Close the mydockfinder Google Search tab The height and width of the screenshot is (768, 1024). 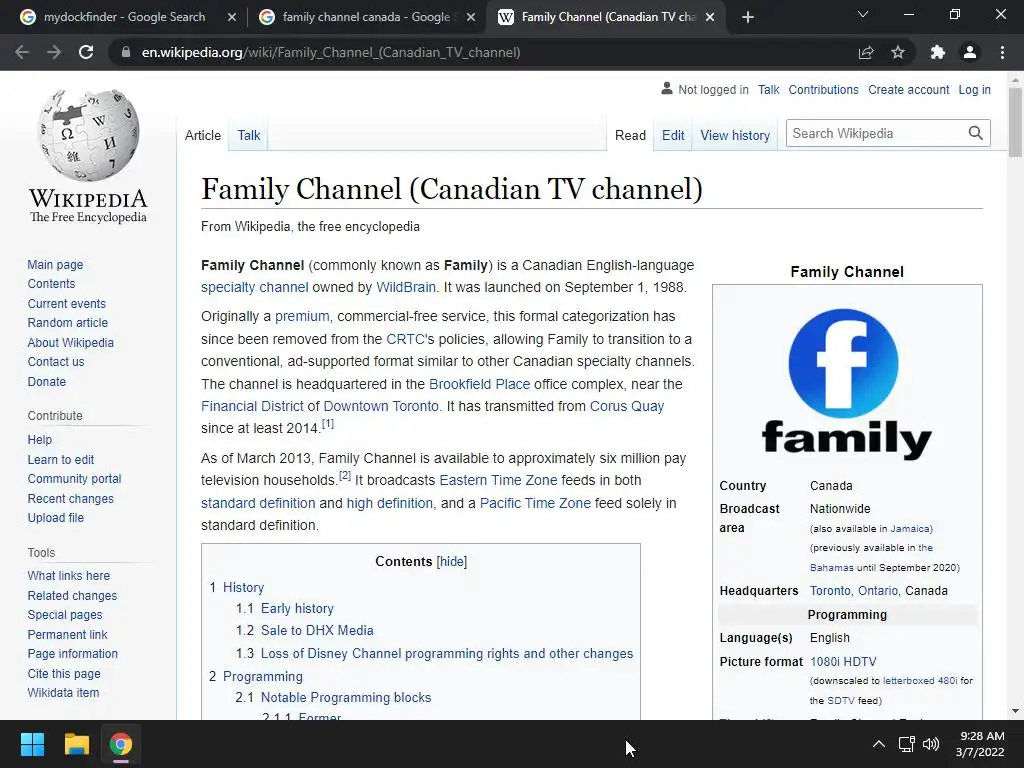(231, 17)
